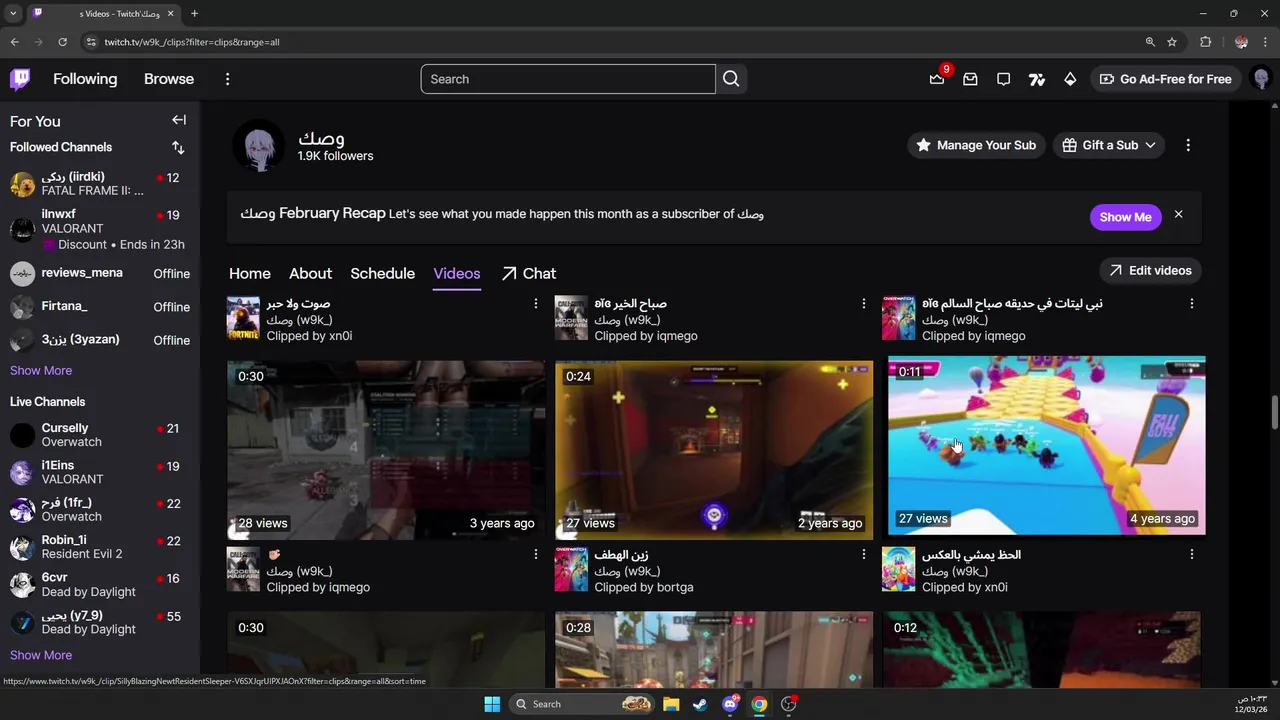
Task: Bookmark this page with star icon
Action: pos(1172,42)
